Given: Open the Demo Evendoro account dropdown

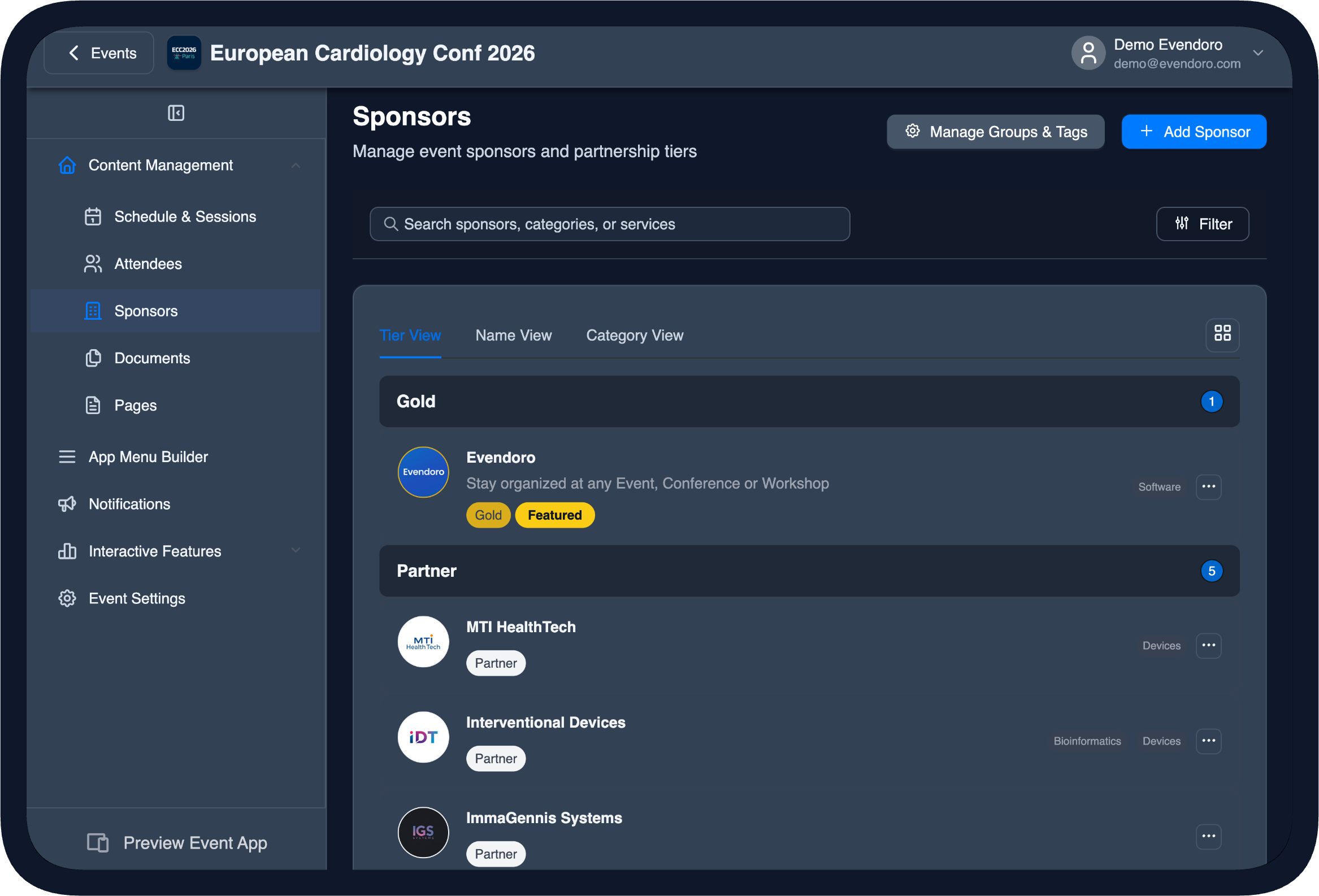Looking at the screenshot, I should coord(1258,53).
